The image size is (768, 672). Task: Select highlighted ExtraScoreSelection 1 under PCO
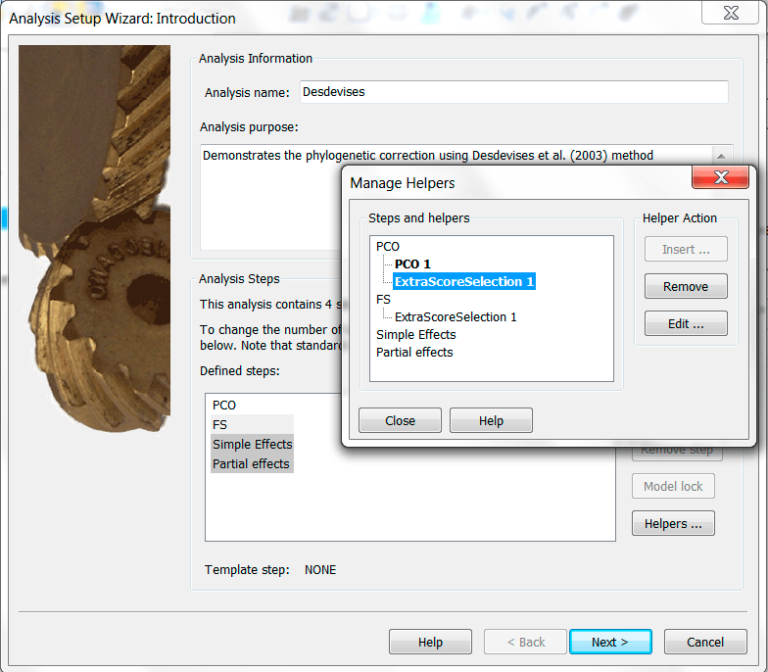464,282
